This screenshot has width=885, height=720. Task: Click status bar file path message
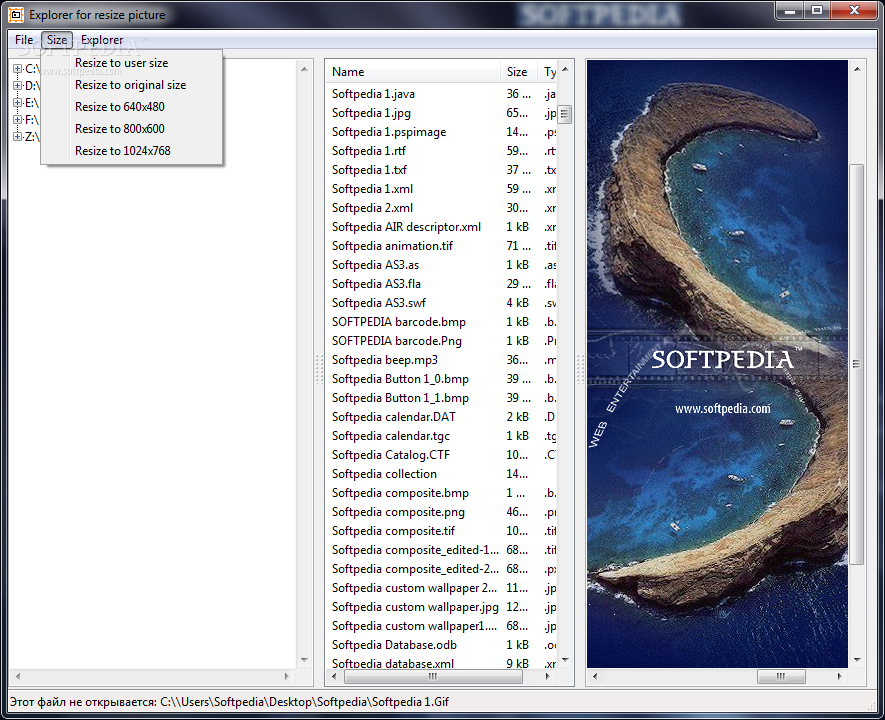point(229,702)
